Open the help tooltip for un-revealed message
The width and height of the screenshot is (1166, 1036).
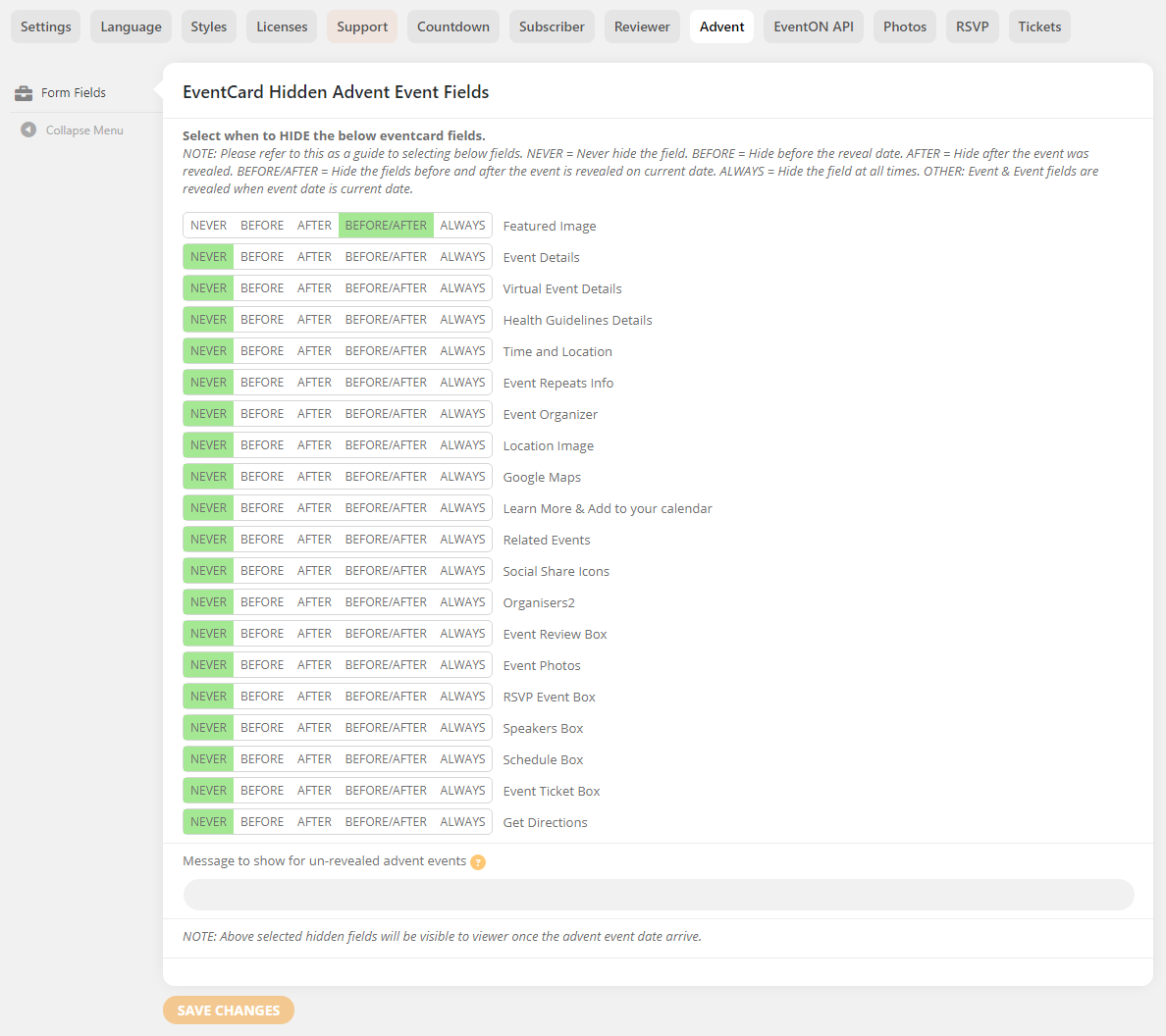pos(478,862)
